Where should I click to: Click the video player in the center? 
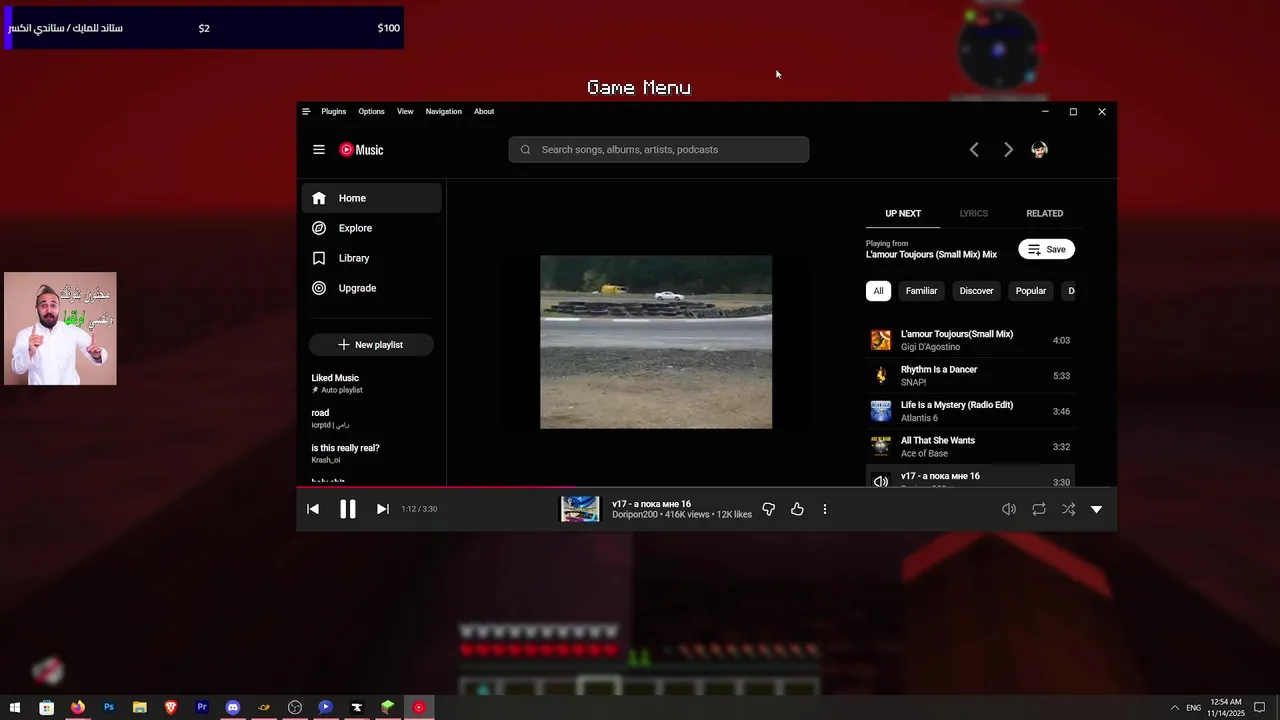(656, 342)
